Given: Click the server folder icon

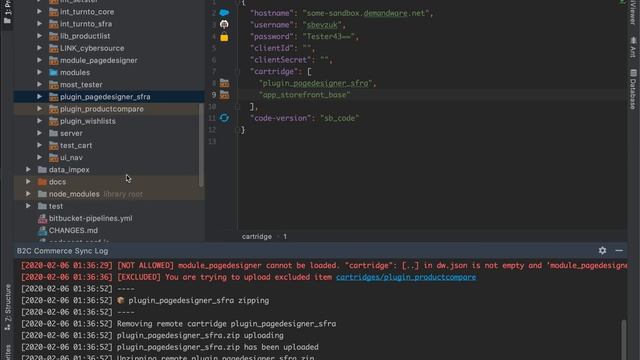Looking at the screenshot, I should (53, 133).
